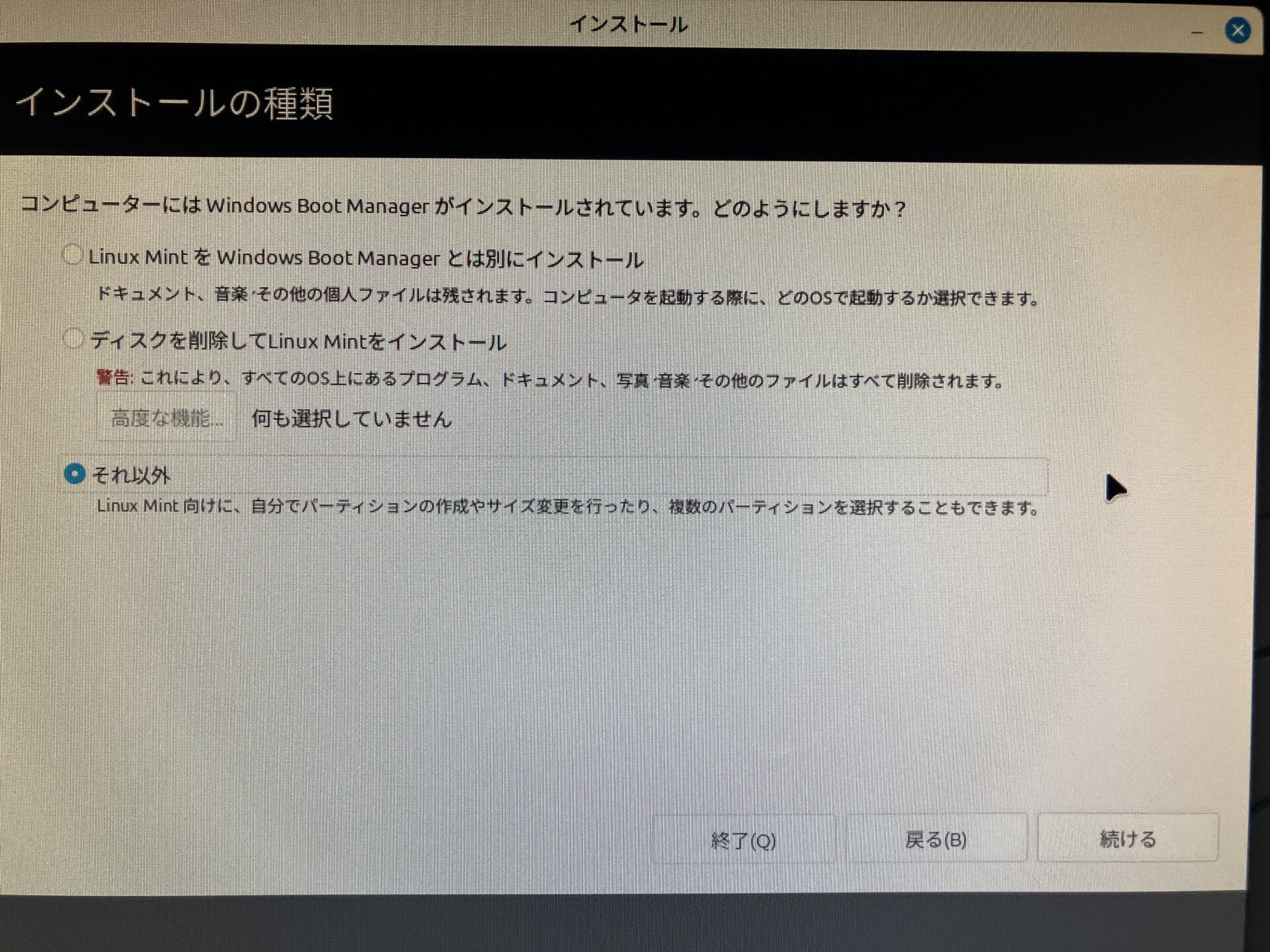Choose the 'ディスクを削除してLinux Mintをインストール' radio button
The width and height of the screenshot is (1270, 952).
(x=73, y=339)
